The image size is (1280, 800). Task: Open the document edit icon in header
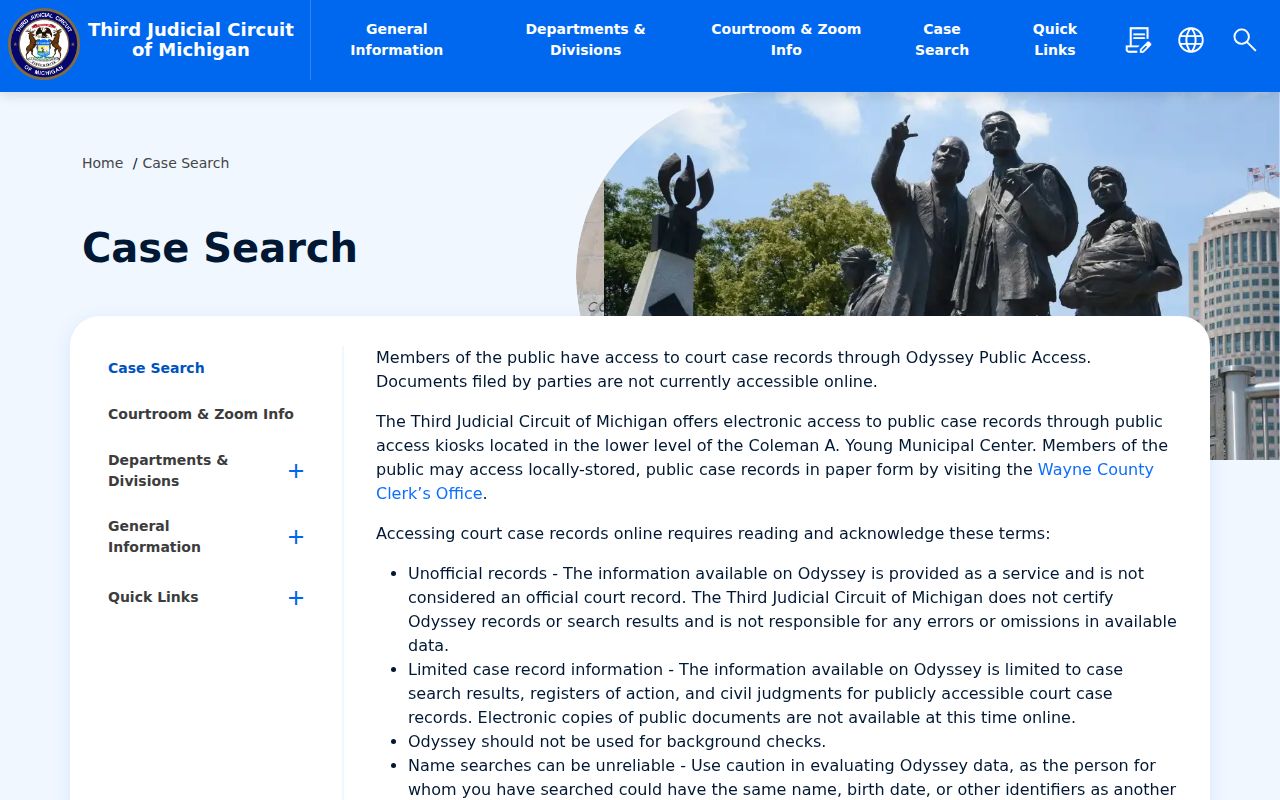point(1137,40)
